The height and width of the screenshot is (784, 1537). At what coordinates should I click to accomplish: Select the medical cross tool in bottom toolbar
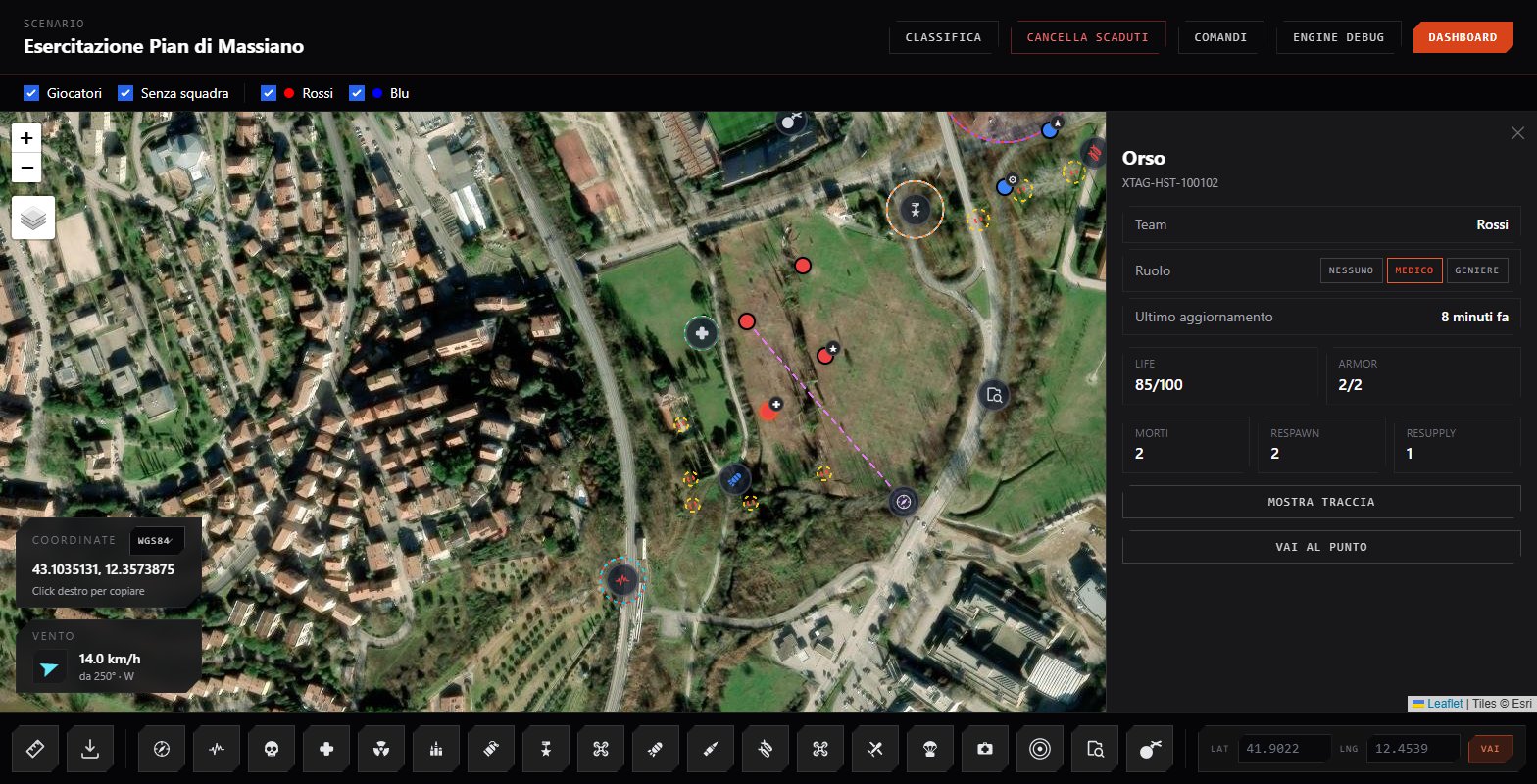327,749
